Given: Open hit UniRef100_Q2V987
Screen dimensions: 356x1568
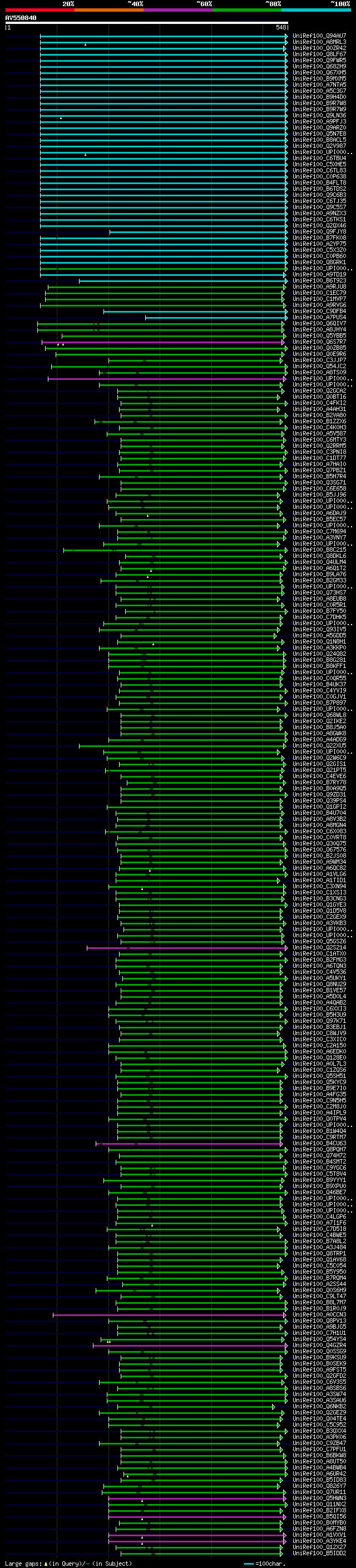Looking at the screenshot, I should click(319, 146).
